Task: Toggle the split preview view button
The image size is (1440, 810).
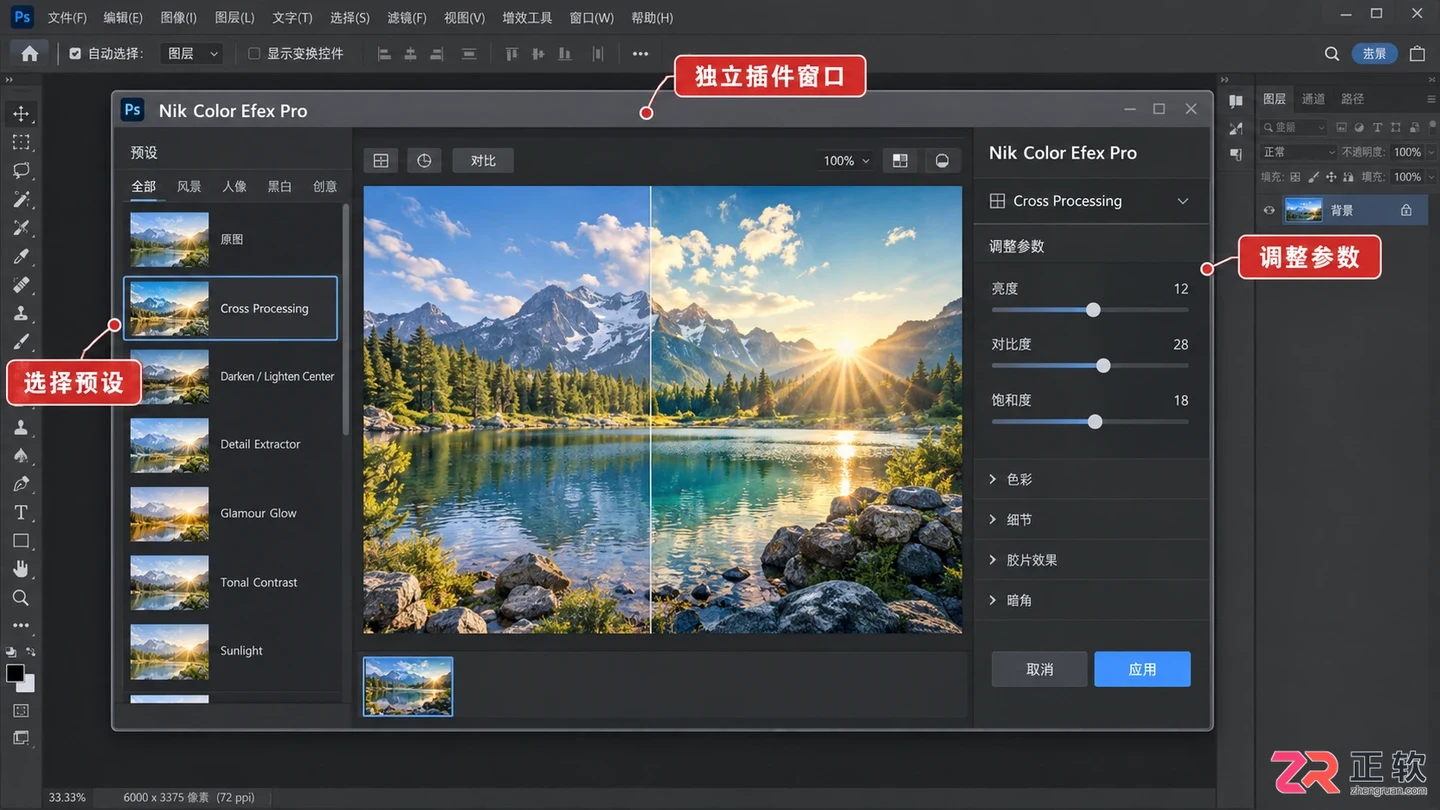Action: click(900, 160)
